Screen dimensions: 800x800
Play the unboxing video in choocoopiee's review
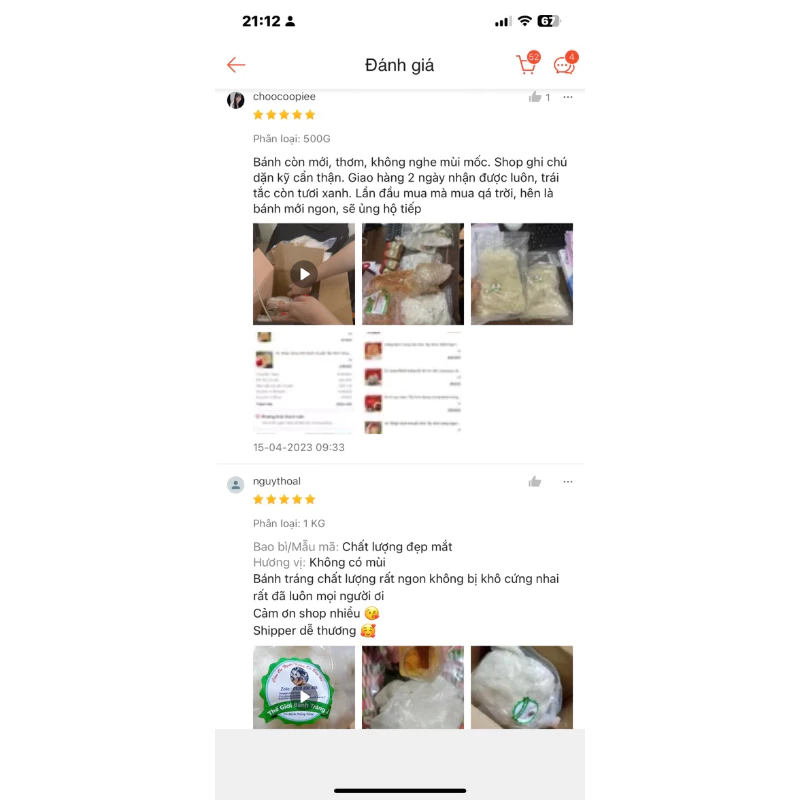pyautogui.click(x=304, y=274)
